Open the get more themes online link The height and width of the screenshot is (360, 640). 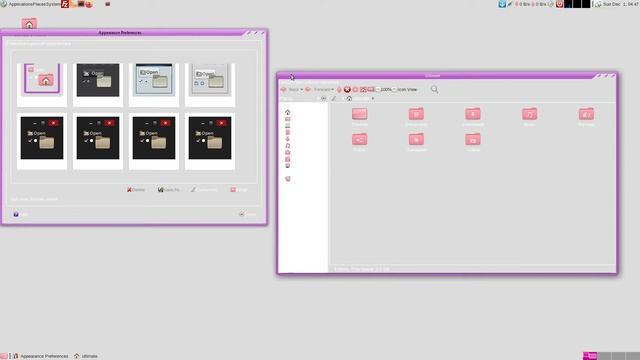point(34,199)
